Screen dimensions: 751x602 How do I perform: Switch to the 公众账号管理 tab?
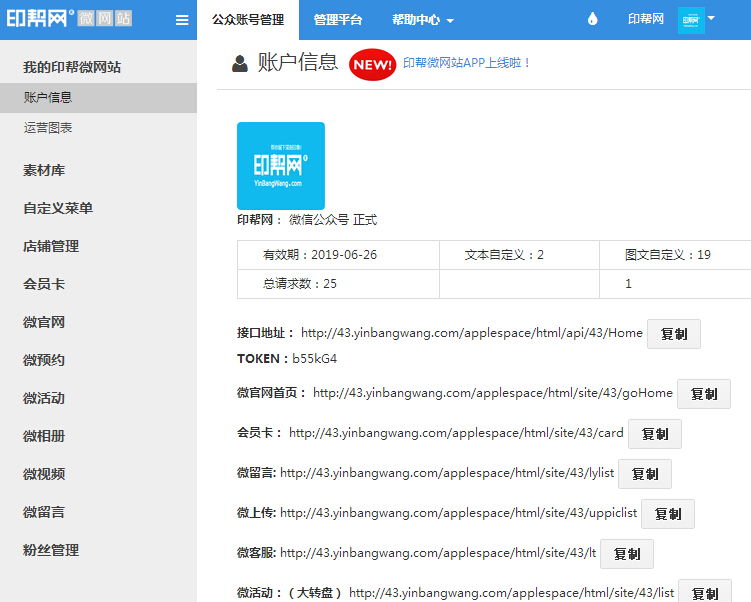247,20
